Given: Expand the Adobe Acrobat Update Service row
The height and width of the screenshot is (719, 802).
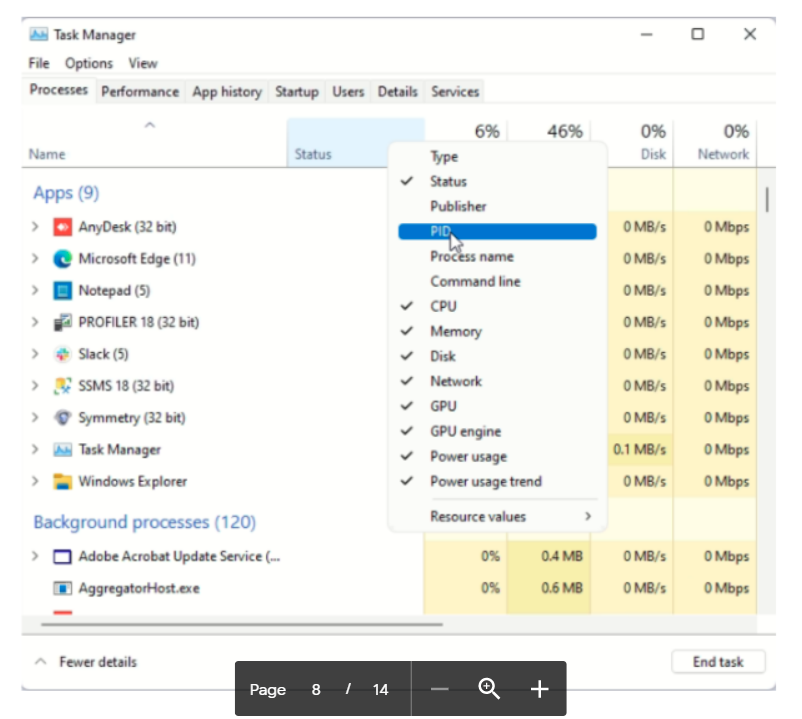Looking at the screenshot, I should 36,557.
